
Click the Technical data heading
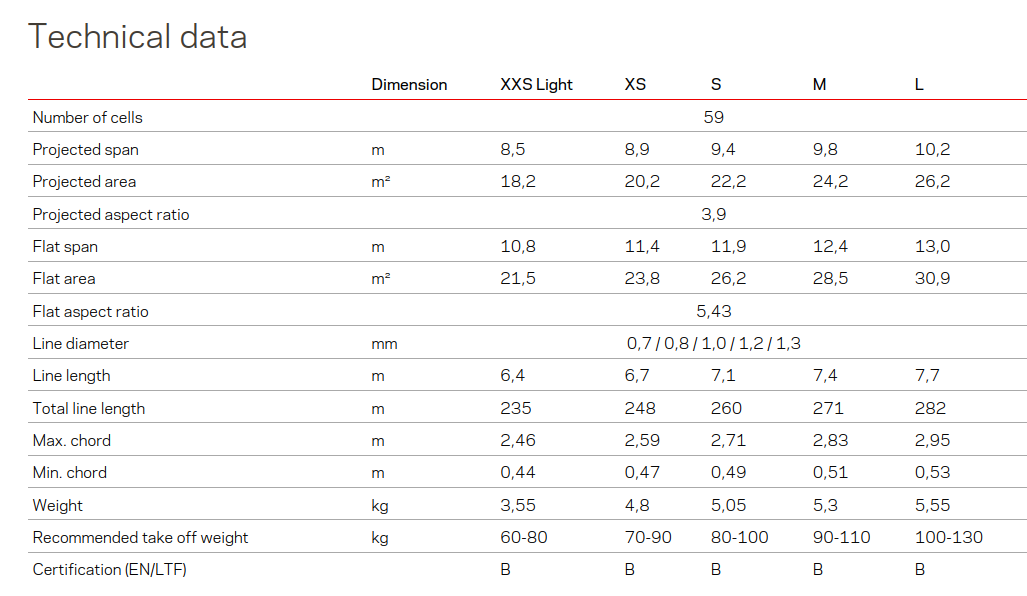coord(137,37)
